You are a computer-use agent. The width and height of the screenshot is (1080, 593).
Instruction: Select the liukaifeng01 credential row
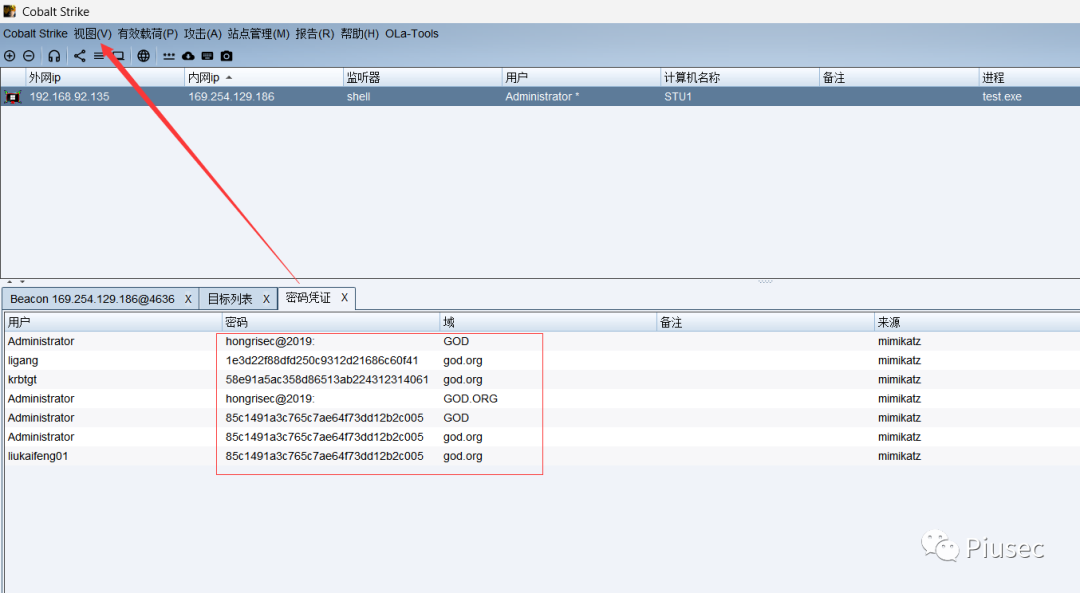point(541,457)
